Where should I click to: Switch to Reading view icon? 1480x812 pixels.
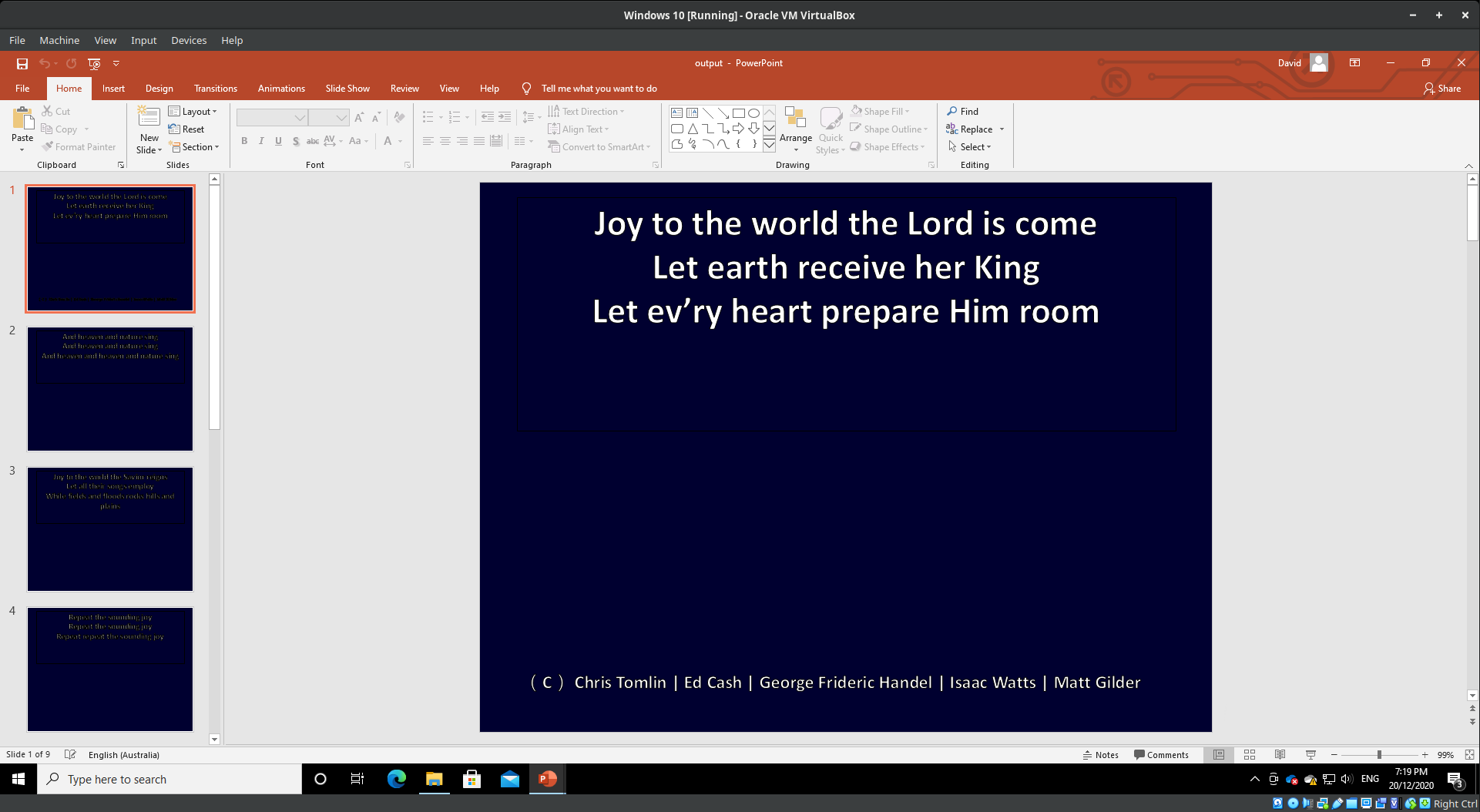[1280, 755]
